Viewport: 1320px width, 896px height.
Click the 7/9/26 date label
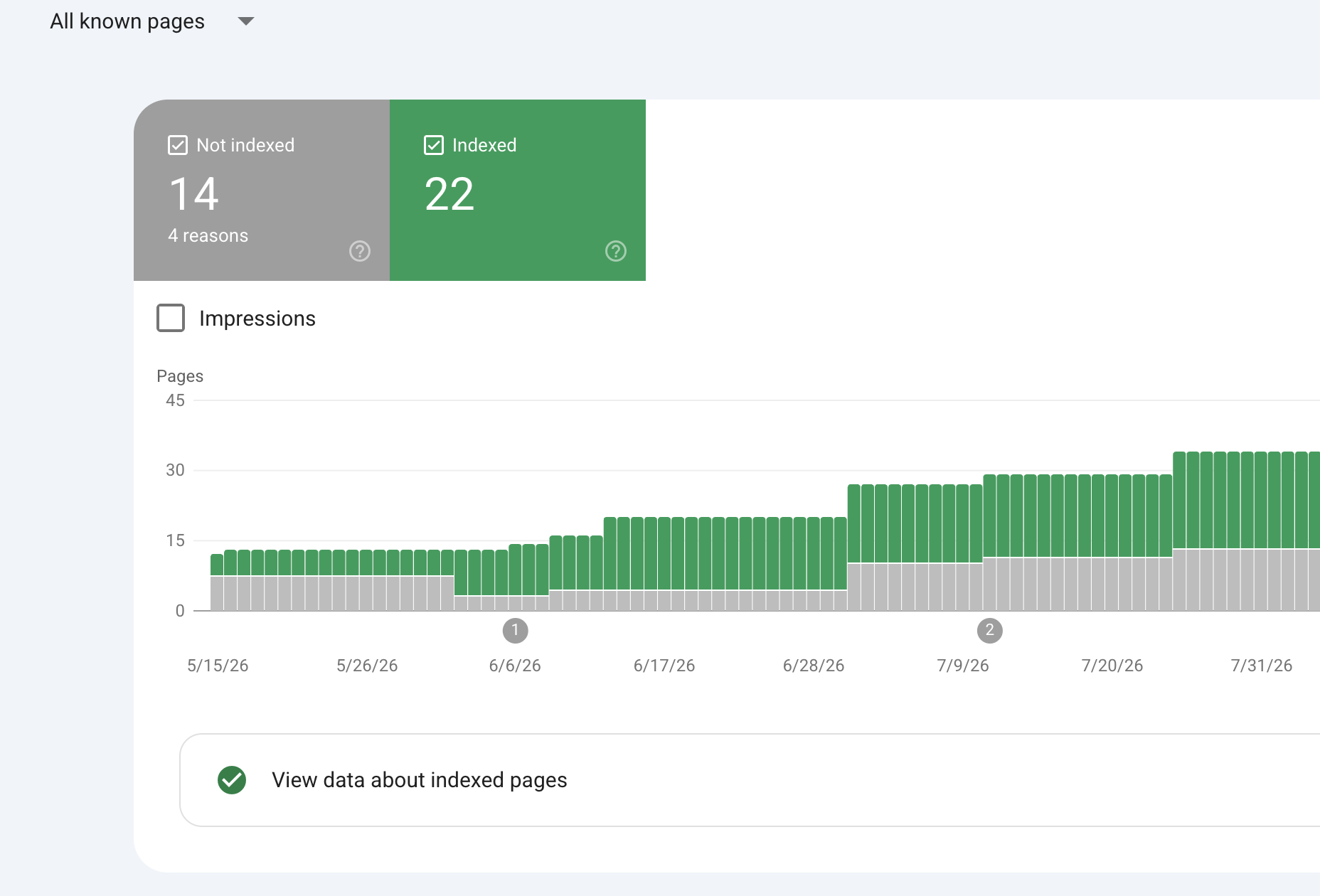click(x=963, y=666)
